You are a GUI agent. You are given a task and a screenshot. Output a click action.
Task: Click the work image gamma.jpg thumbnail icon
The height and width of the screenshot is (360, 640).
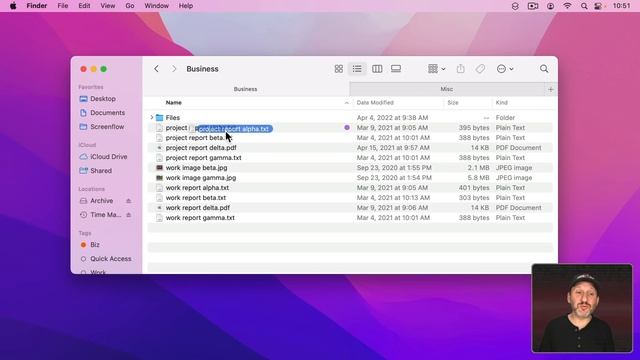[x=160, y=178]
